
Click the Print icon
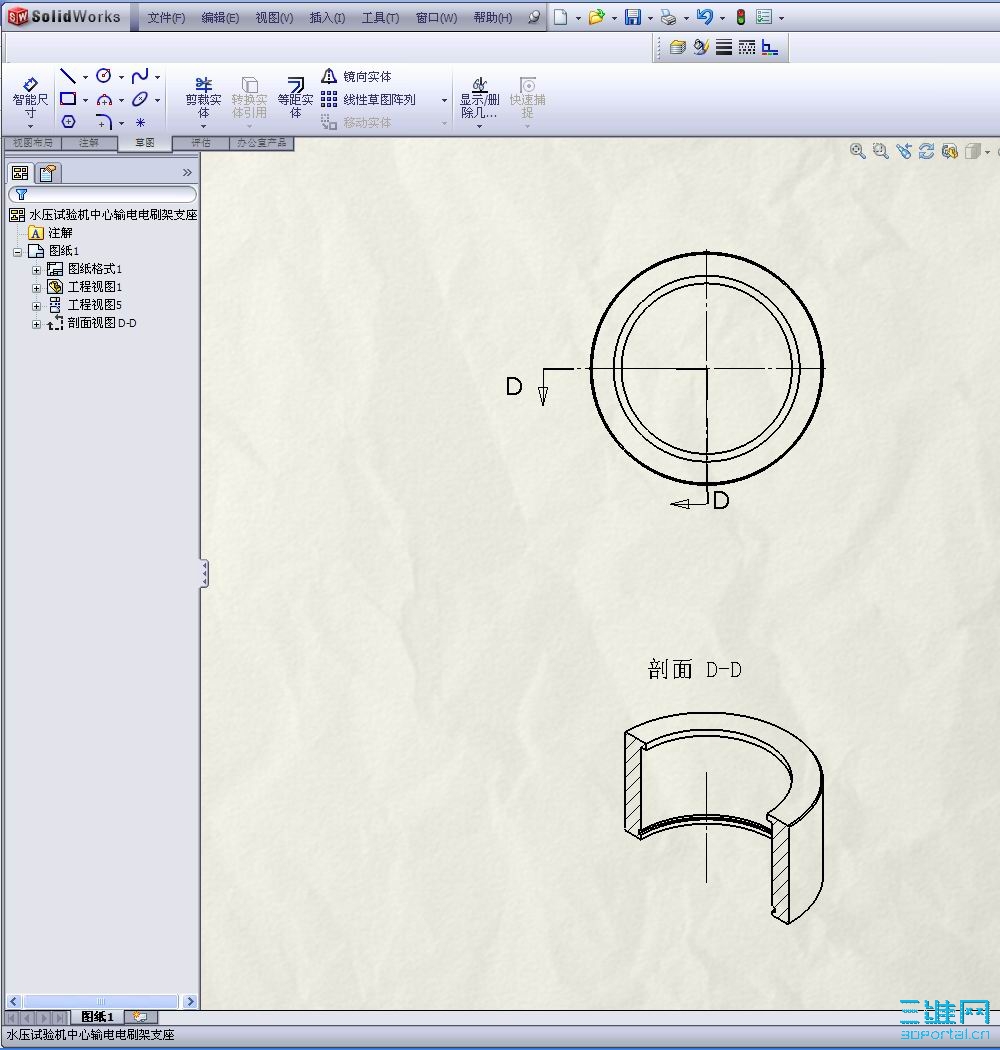668,17
